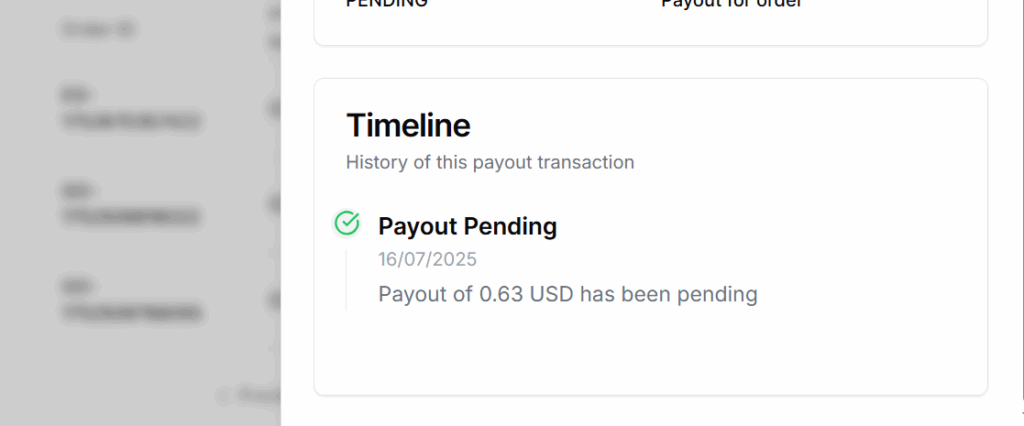Click 'History of this payout transaction' subtitle

(490, 162)
